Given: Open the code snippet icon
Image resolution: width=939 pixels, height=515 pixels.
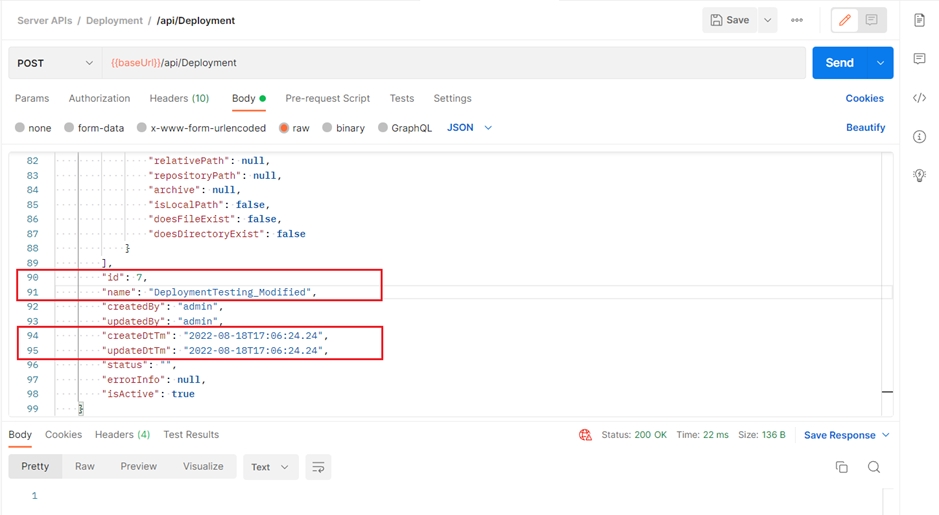Looking at the screenshot, I should (x=919, y=98).
